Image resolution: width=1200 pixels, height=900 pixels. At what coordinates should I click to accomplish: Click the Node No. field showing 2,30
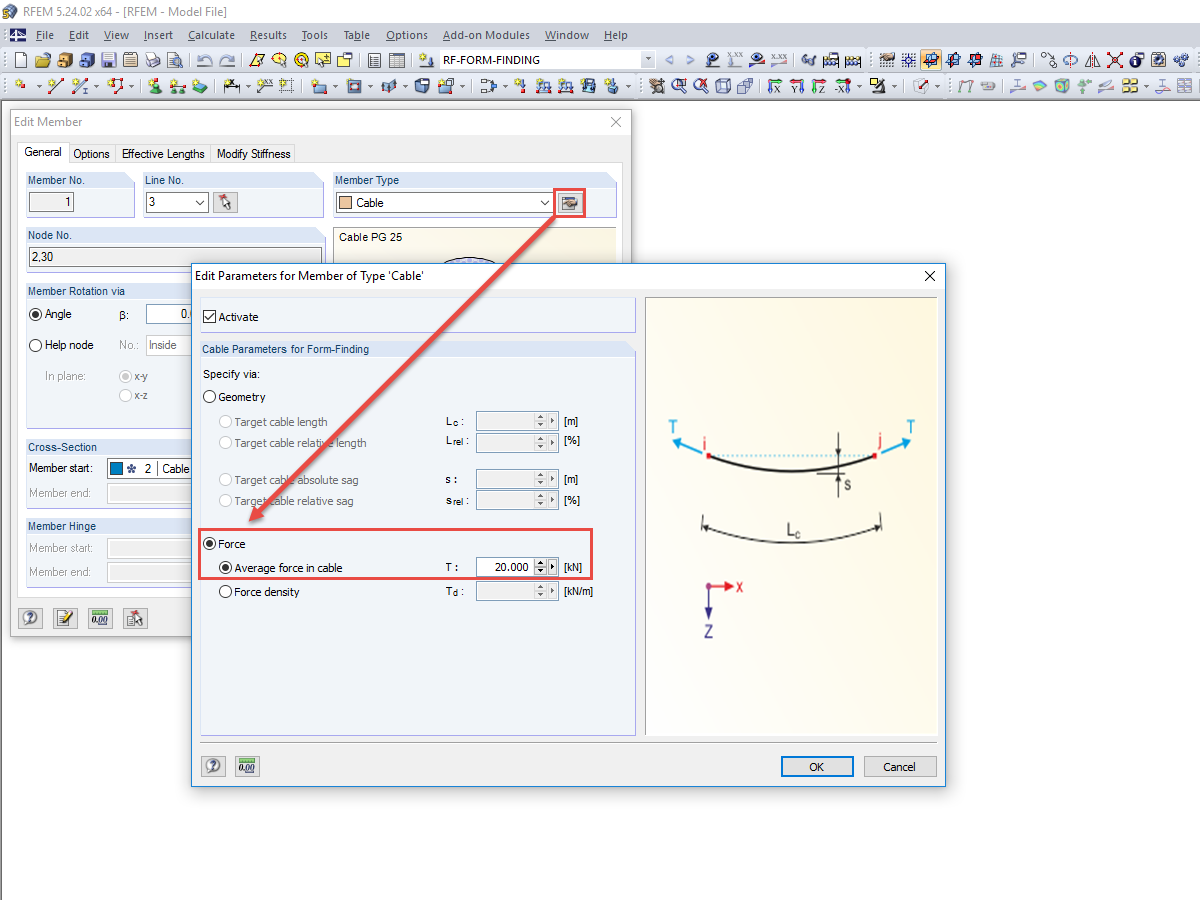pos(175,257)
